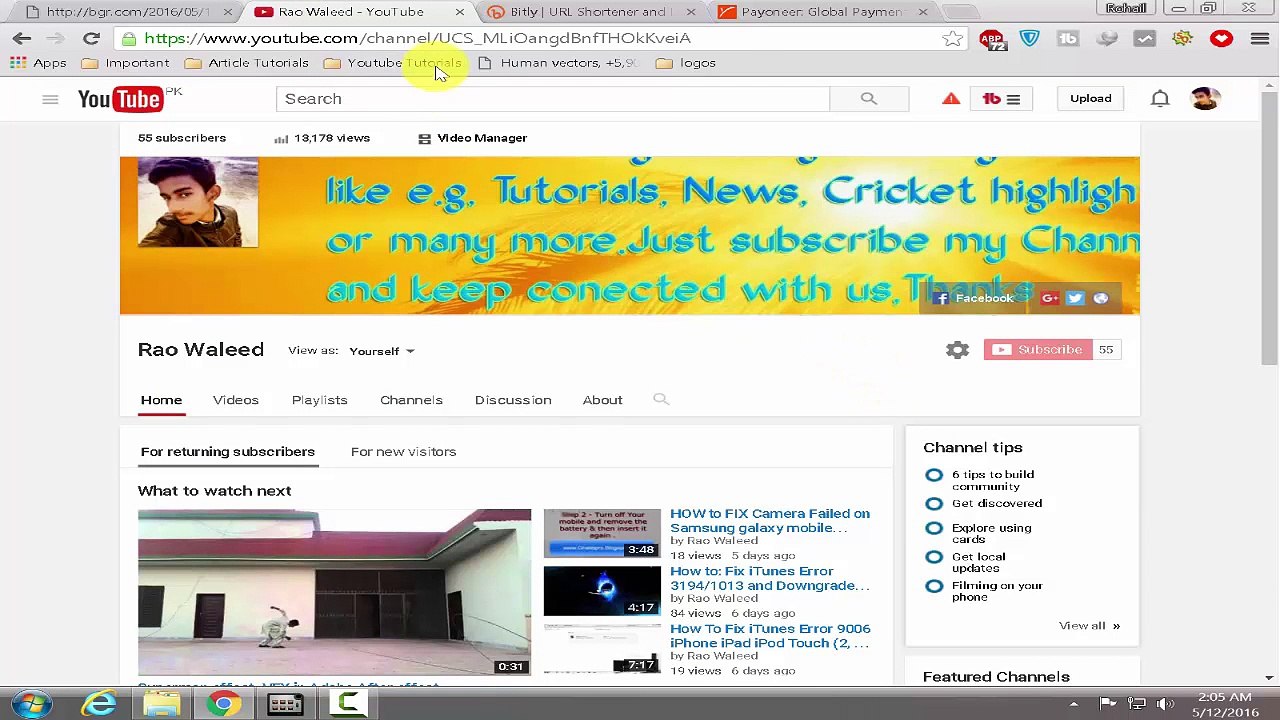Open the Discussion tab
This screenshot has width=1280, height=720.
[513, 400]
